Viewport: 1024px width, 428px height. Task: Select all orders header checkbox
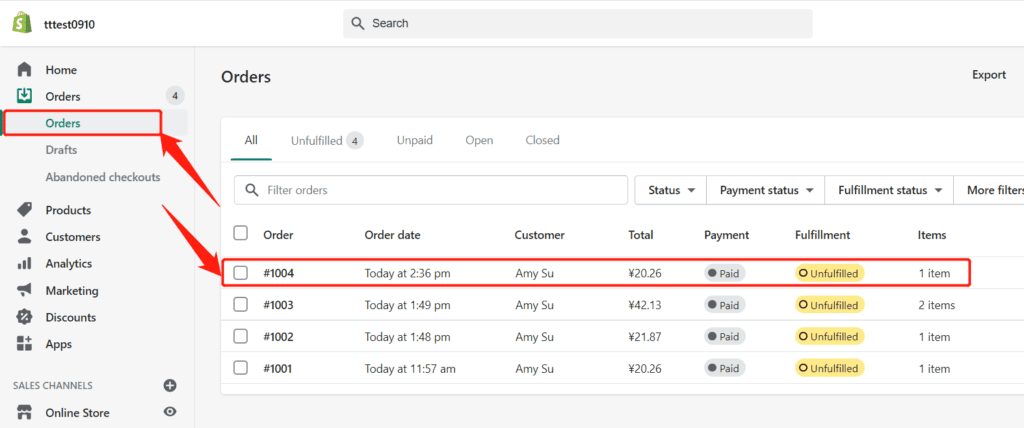241,234
